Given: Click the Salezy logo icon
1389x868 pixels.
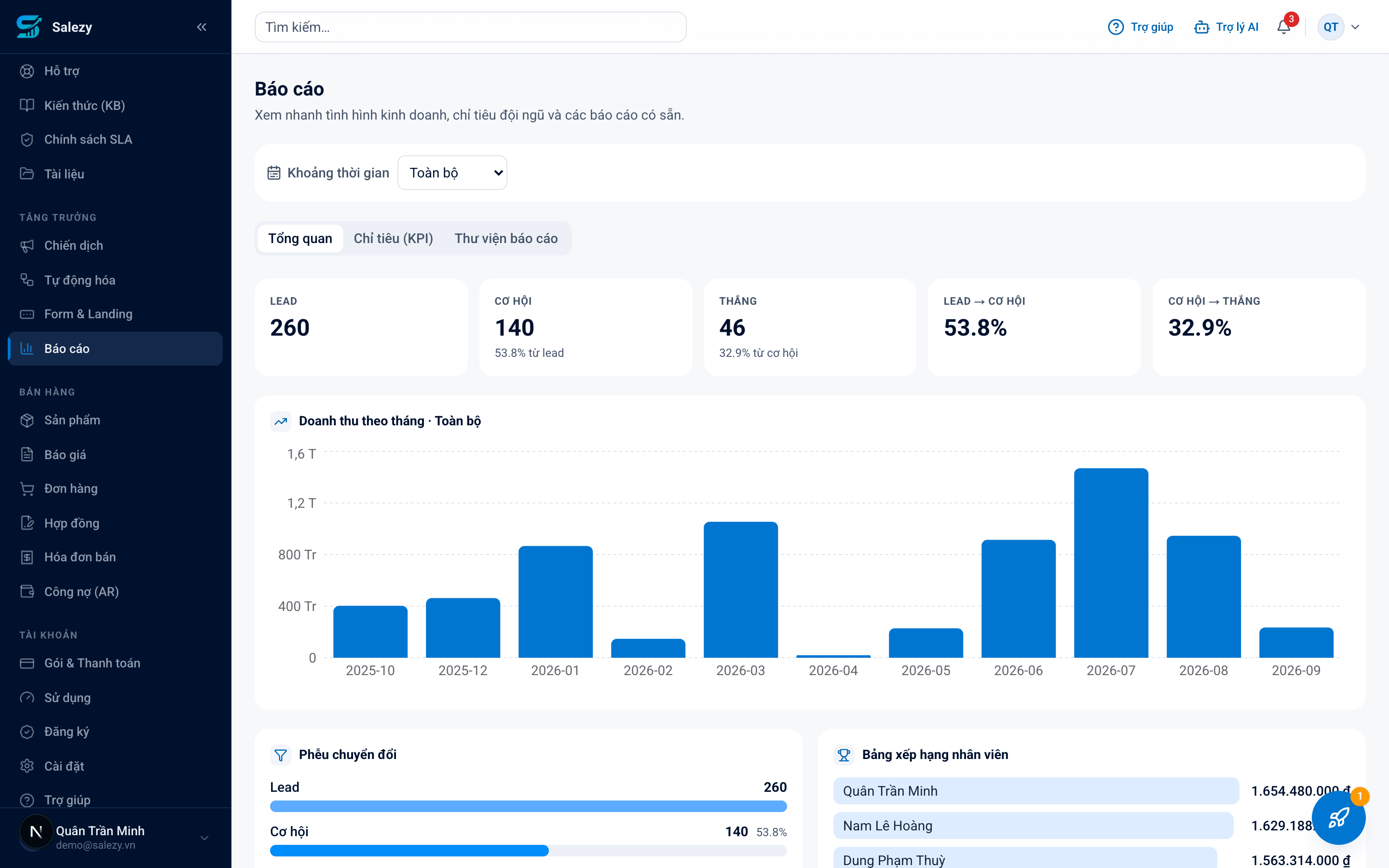Looking at the screenshot, I should pos(29,27).
